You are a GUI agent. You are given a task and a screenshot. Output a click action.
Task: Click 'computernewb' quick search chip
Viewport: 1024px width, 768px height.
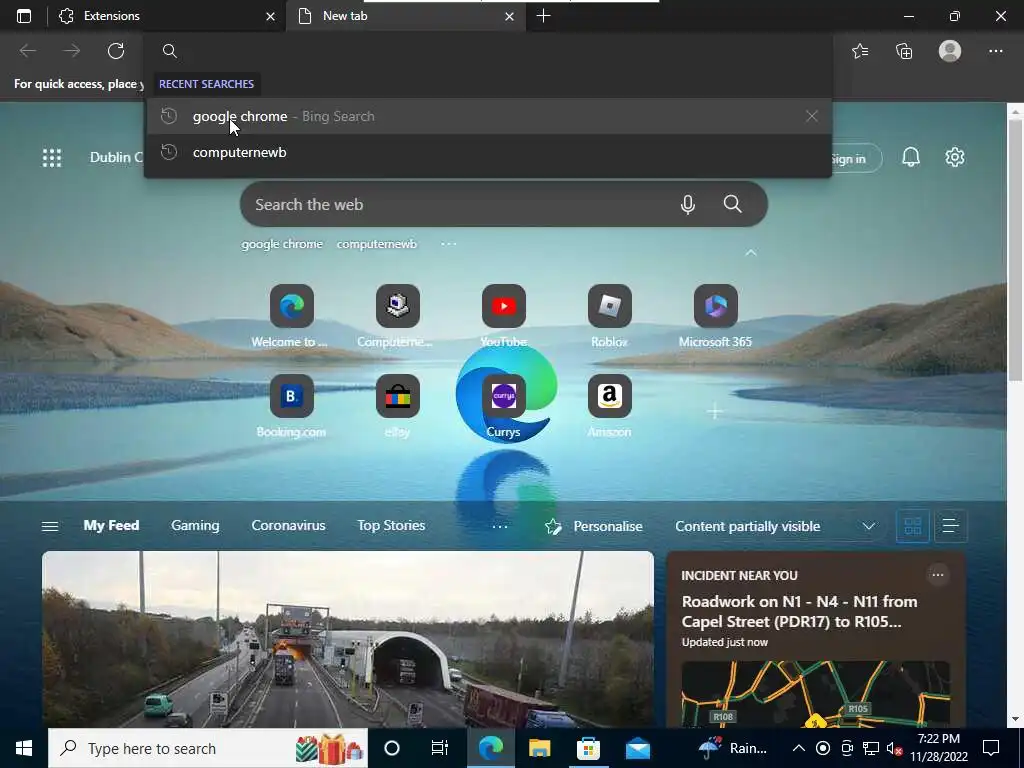tap(377, 244)
